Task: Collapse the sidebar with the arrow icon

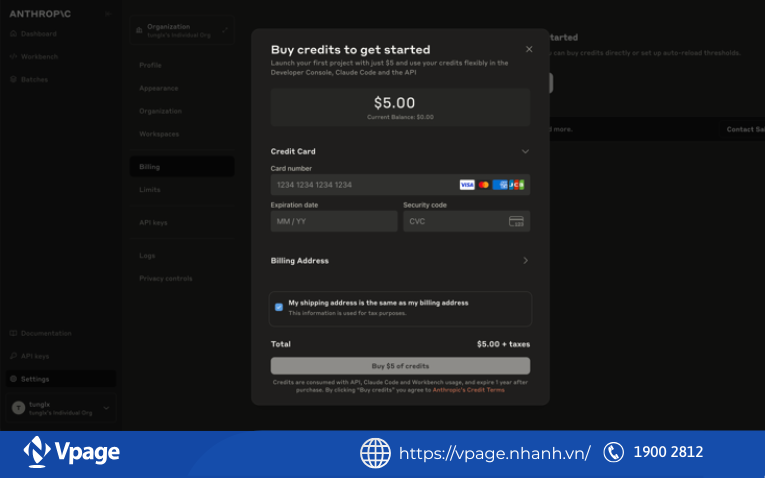Action: click(108, 14)
